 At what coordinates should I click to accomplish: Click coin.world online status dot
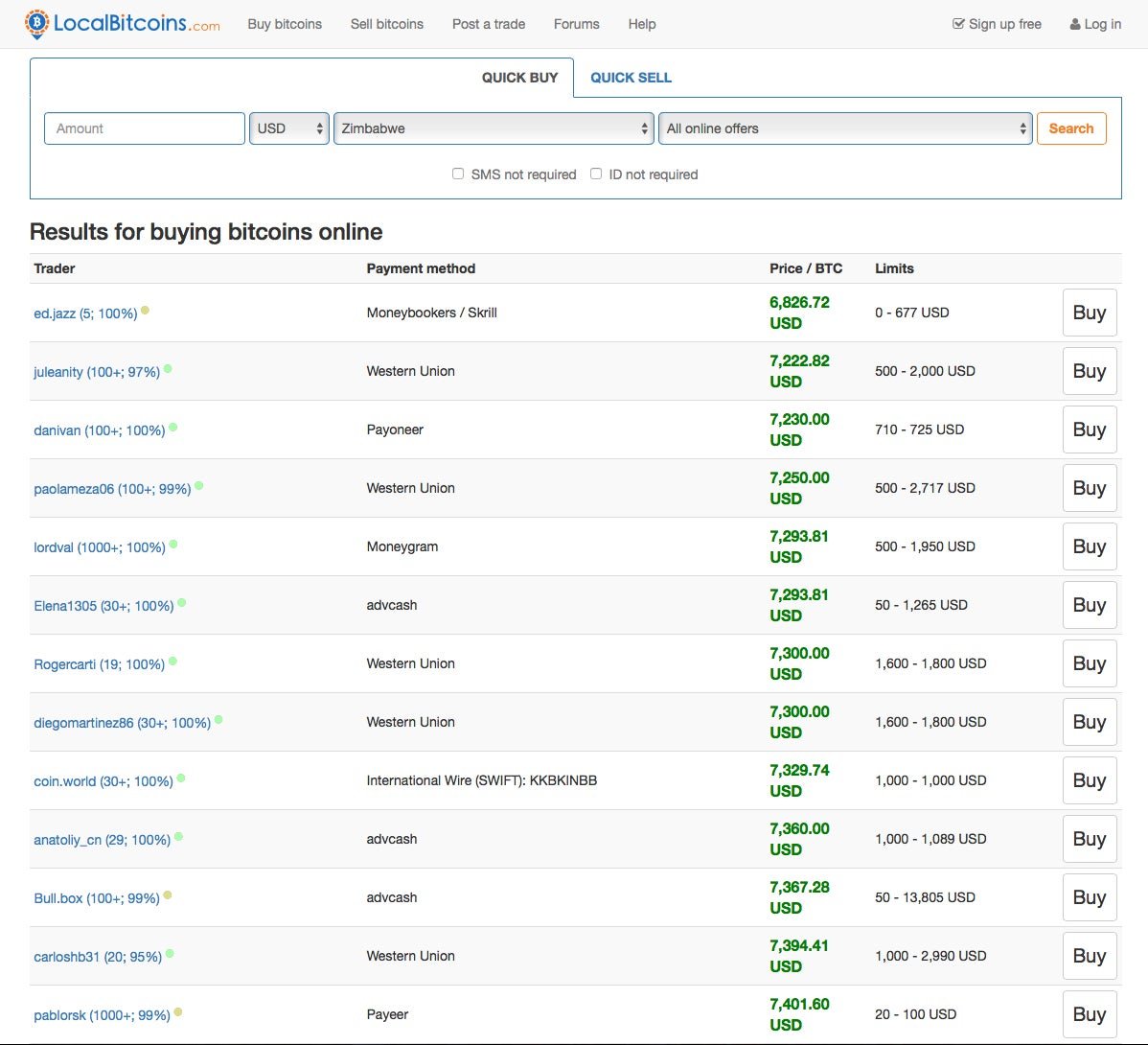tap(181, 778)
